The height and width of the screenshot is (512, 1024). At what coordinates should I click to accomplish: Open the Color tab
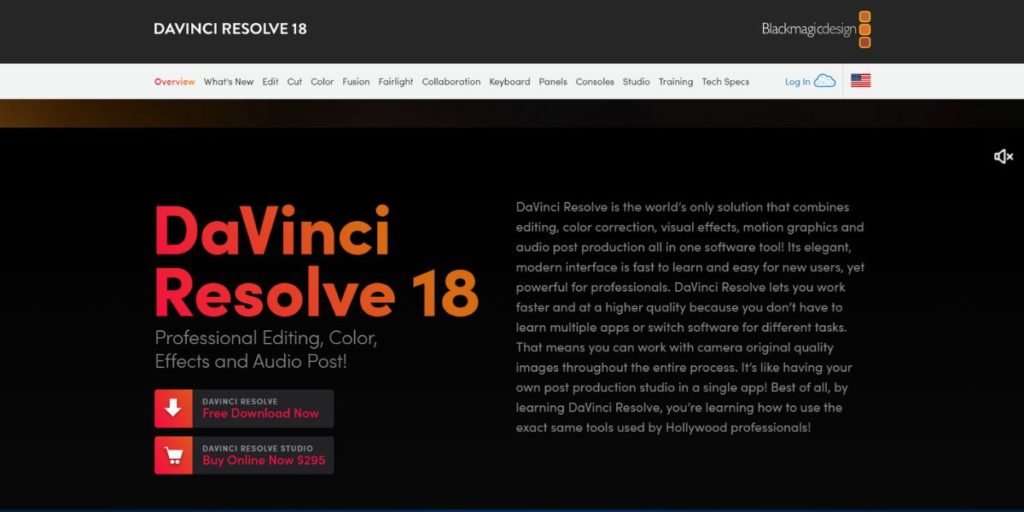point(322,82)
